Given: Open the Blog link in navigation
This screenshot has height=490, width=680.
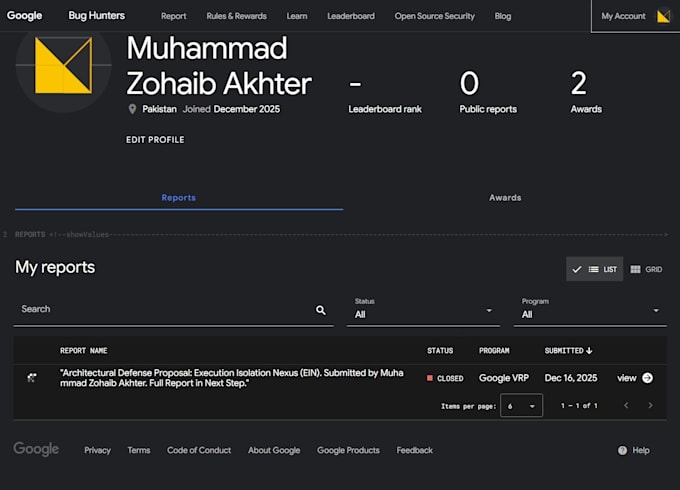Looking at the screenshot, I should (503, 16).
